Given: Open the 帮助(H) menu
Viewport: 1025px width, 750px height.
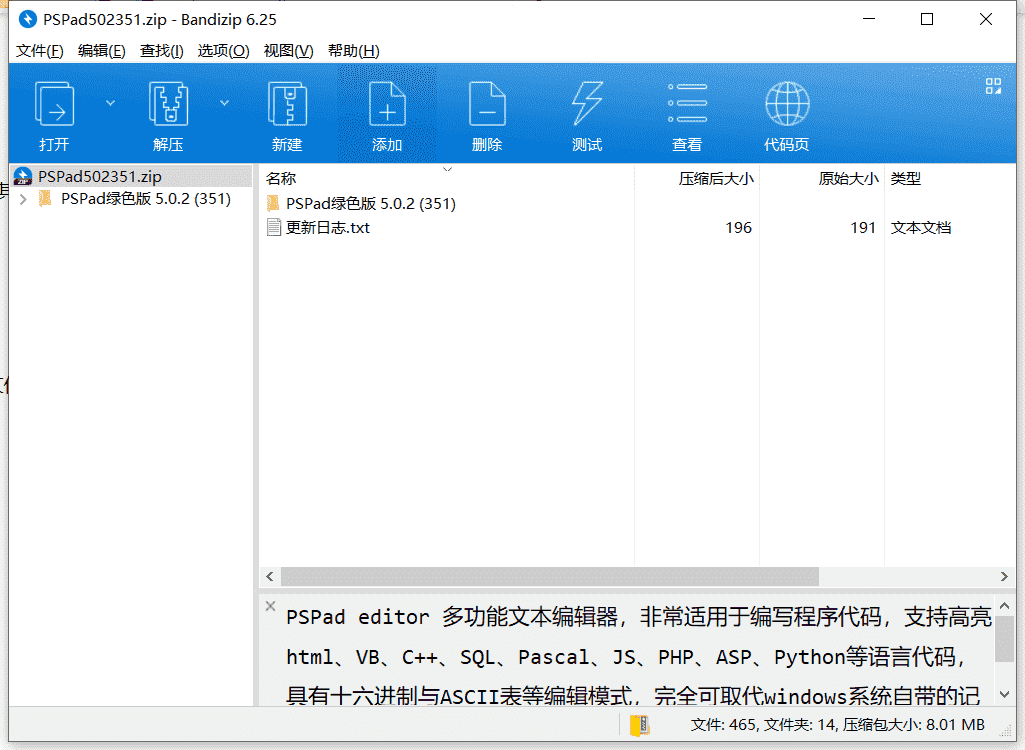Looking at the screenshot, I should tap(354, 51).
